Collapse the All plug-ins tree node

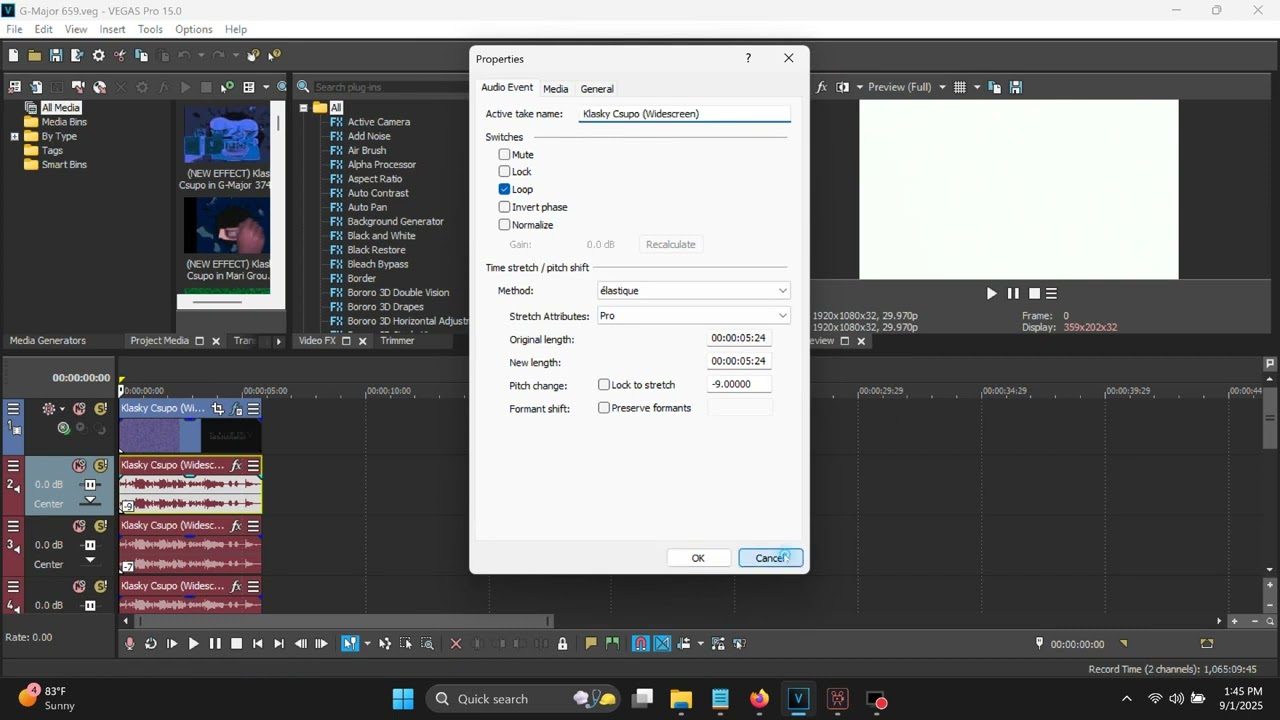tap(303, 108)
